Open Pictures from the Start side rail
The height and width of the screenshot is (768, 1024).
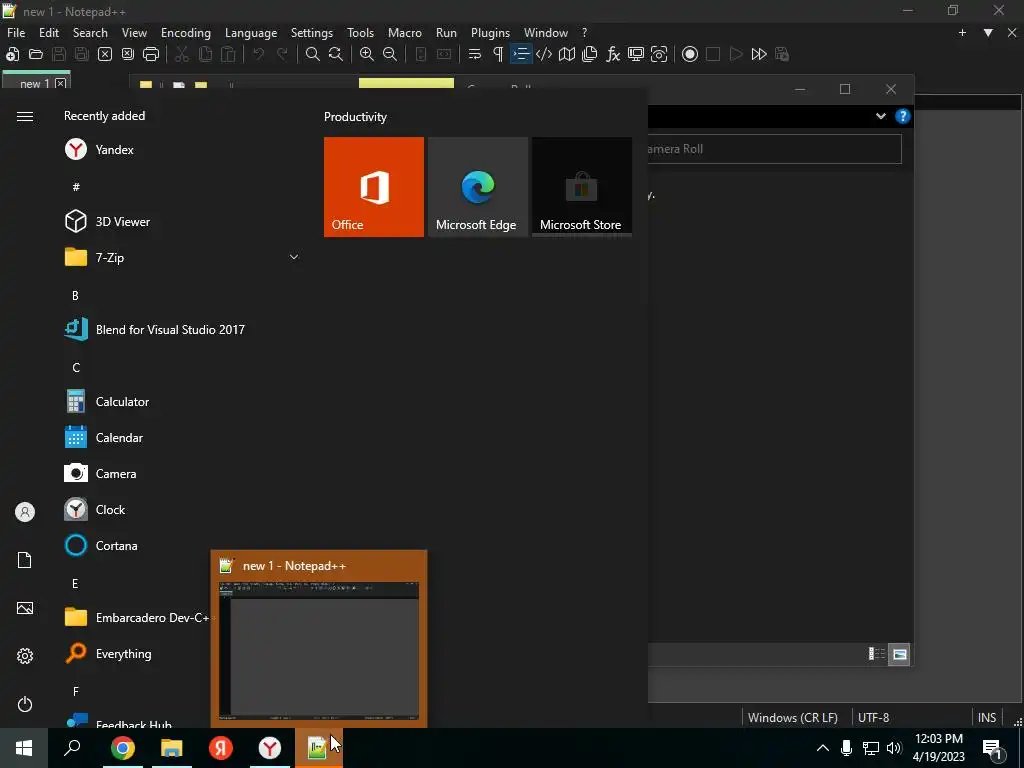25,608
